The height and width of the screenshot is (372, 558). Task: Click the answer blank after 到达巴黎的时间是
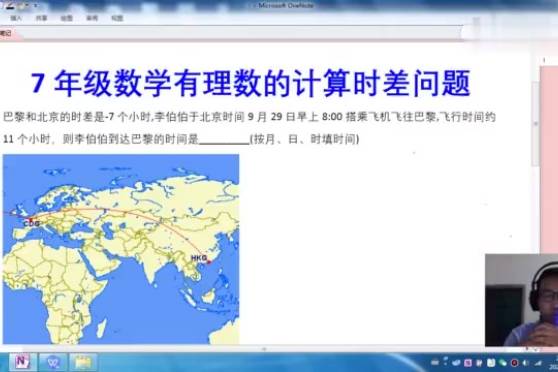[224, 140]
